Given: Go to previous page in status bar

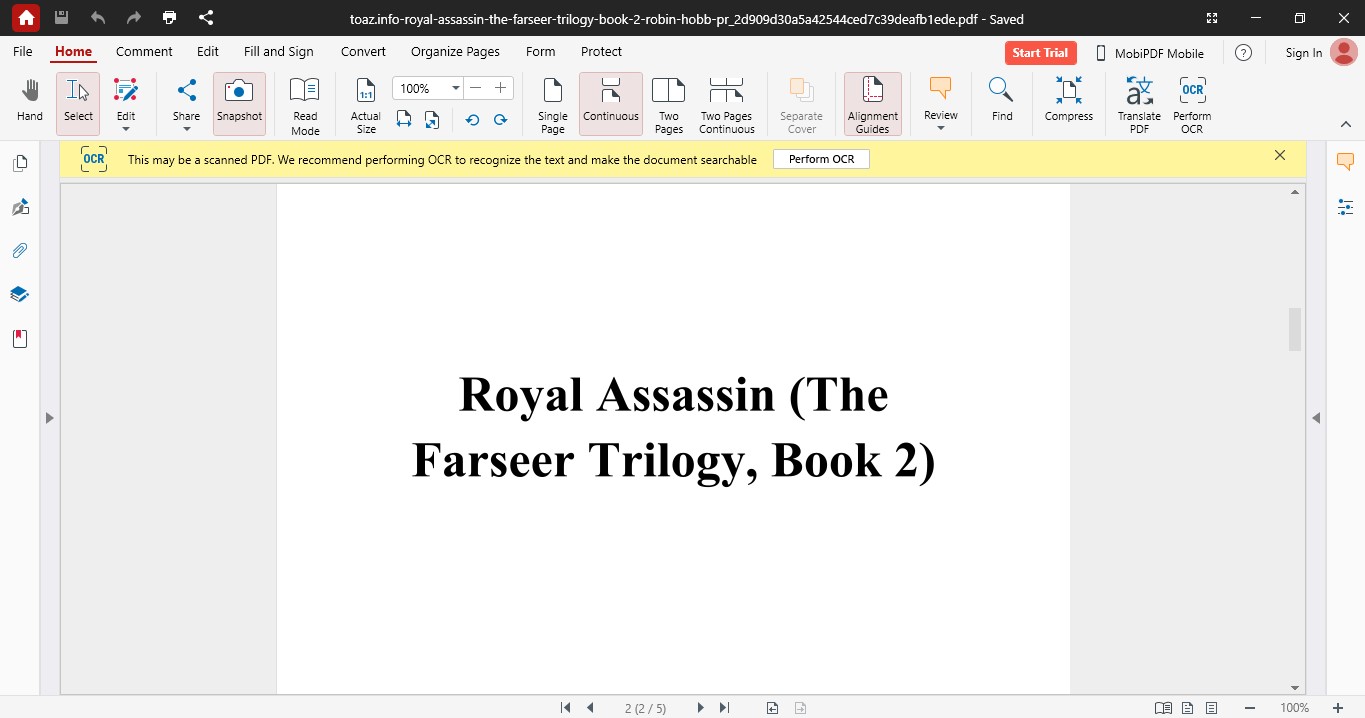Looking at the screenshot, I should [x=590, y=708].
